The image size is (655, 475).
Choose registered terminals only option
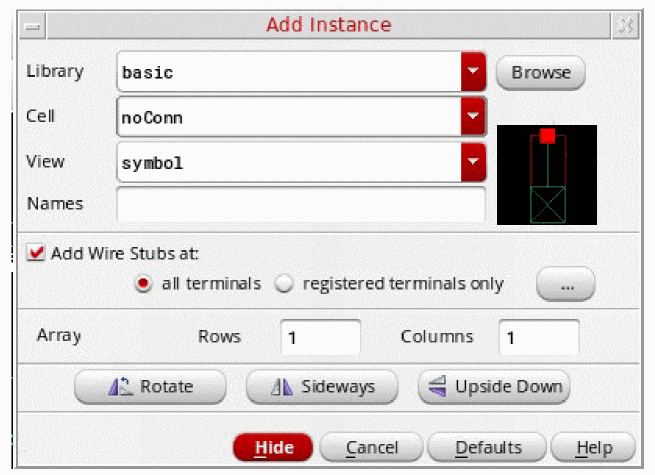click(x=283, y=284)
